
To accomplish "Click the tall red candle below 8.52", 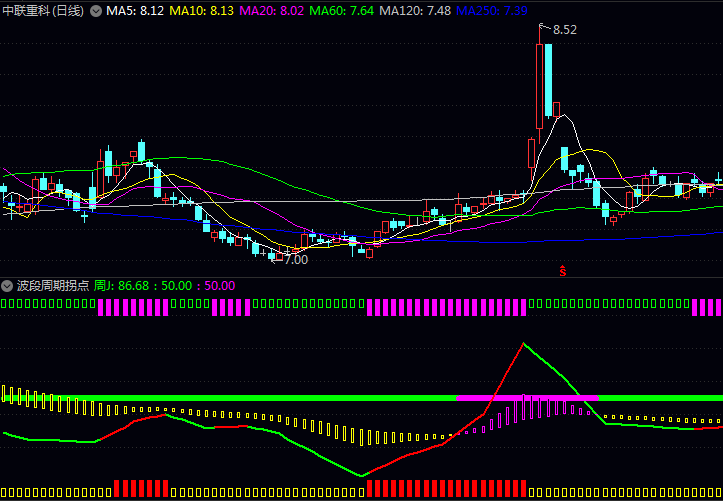I will (x=541, y=85).
